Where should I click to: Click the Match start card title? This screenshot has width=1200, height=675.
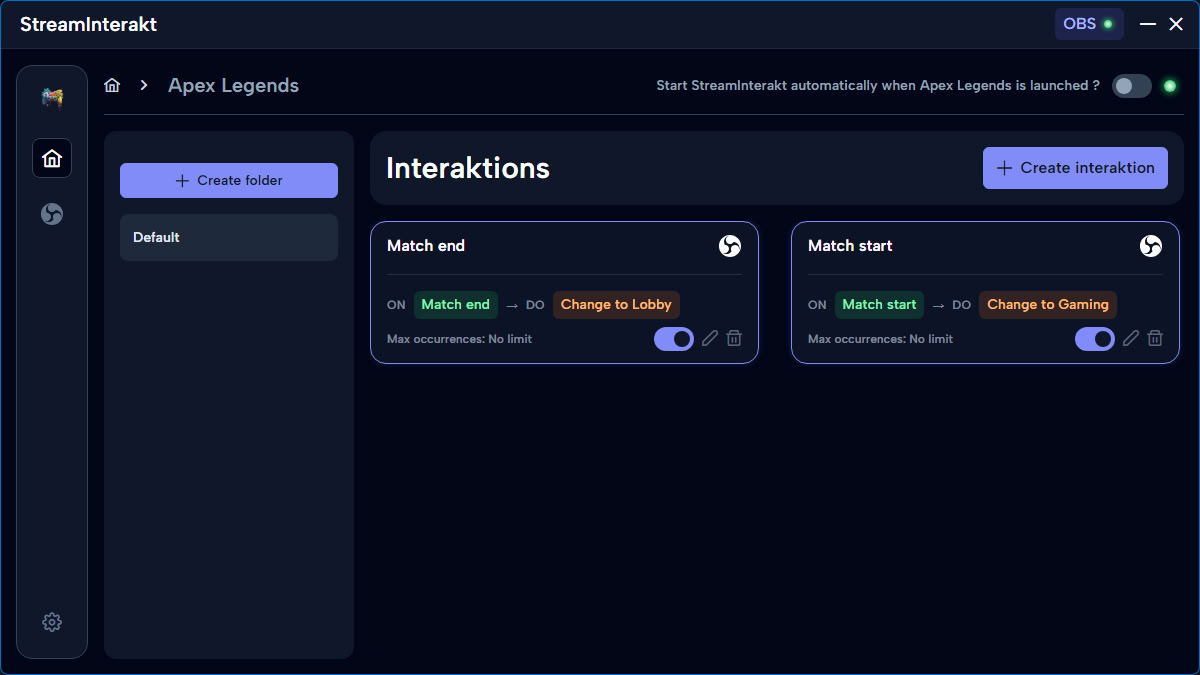[850, 246]
